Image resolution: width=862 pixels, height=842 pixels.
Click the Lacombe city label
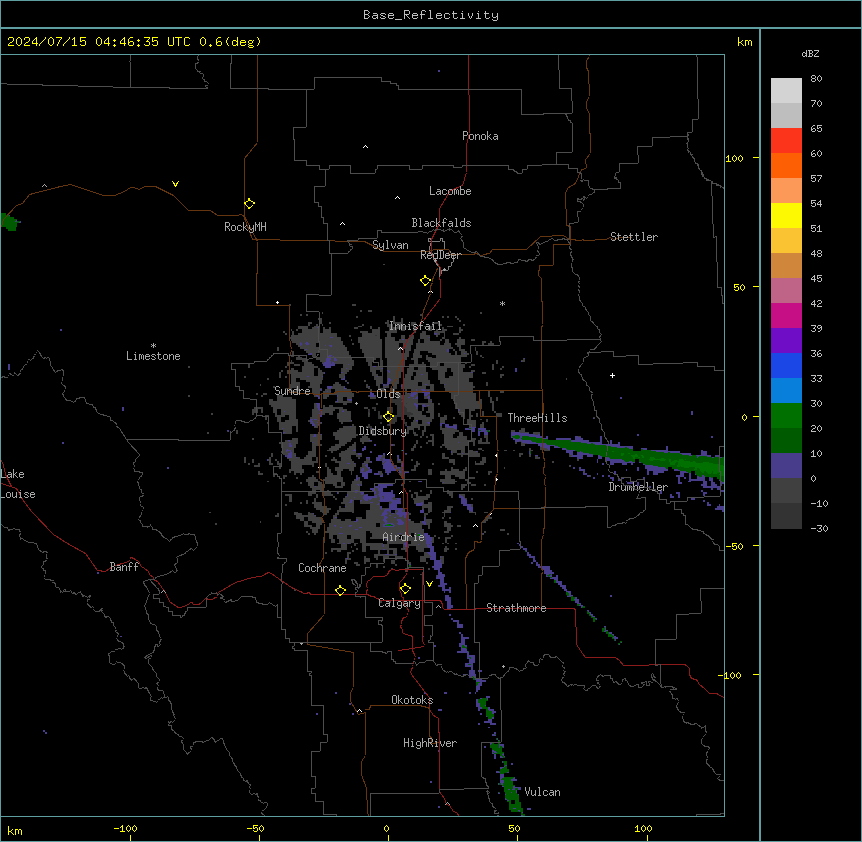[450, 191]
